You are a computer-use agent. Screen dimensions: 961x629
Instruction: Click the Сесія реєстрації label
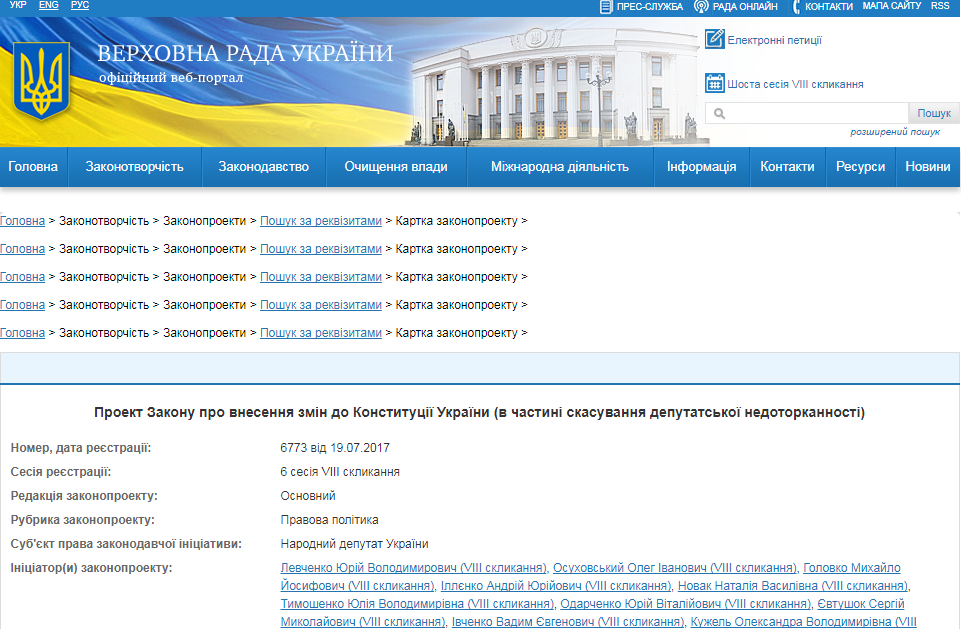click(x=61, y=472)
